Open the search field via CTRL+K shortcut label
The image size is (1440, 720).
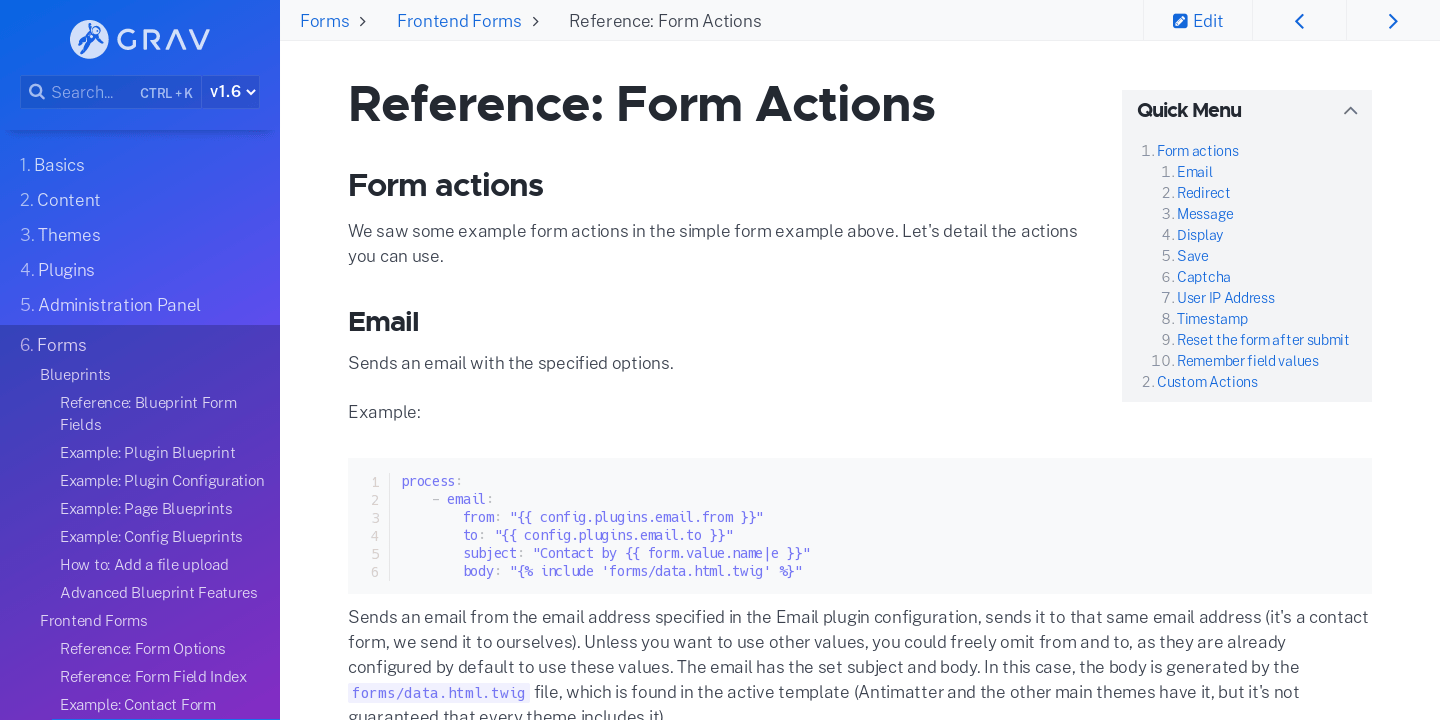coord(166,92)
